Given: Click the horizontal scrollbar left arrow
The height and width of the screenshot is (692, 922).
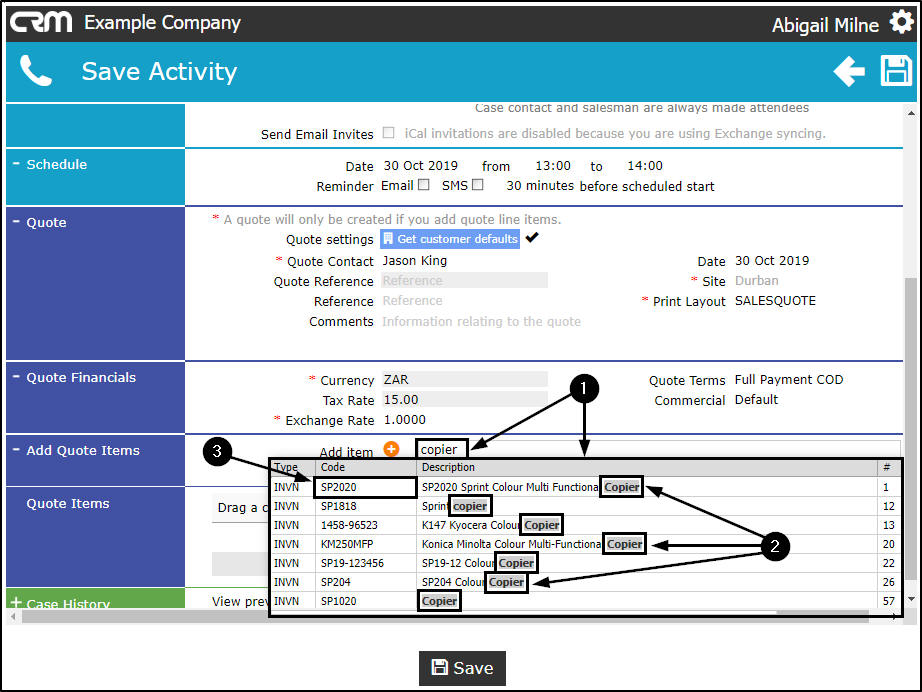Looking at the screenshot, I should 14,616.
